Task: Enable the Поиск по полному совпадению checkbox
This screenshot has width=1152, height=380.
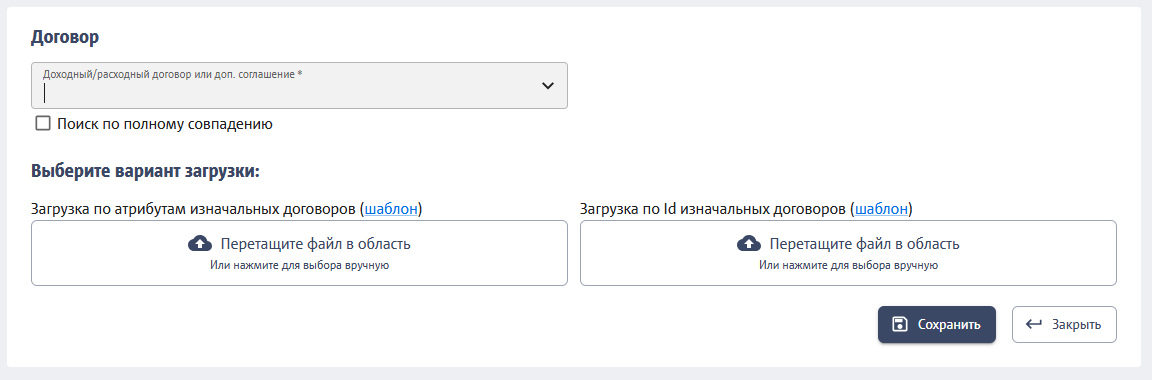Action: [x=43, y=123]
